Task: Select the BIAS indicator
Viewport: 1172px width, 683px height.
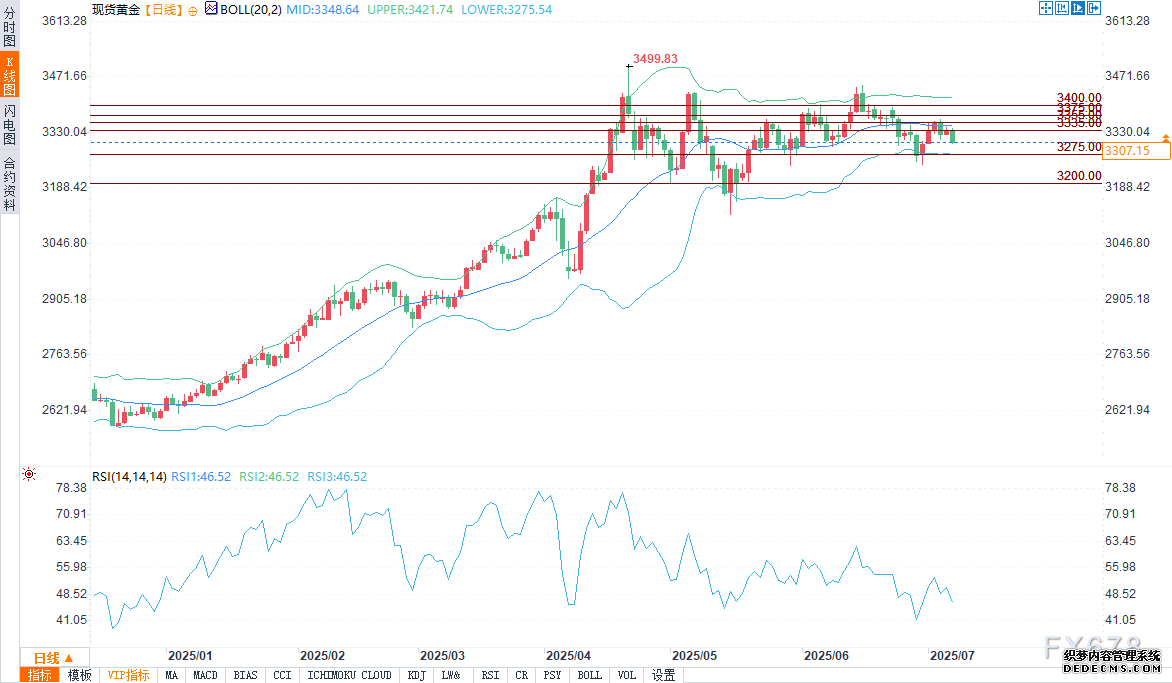Action: coord(245,675)
